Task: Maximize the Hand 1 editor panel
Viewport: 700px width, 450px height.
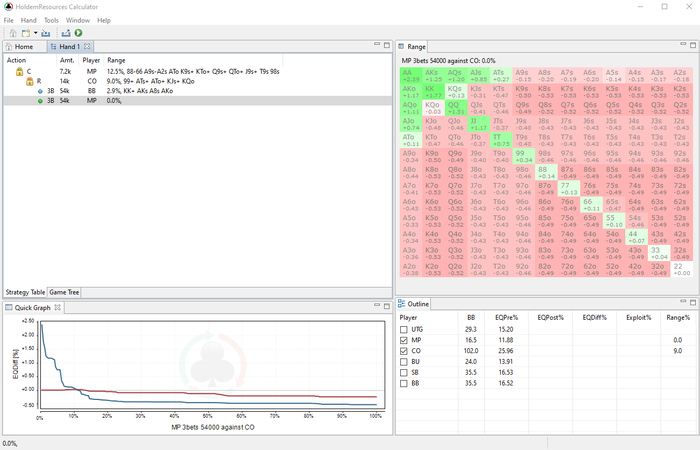Action: click(x=387, y=45)
